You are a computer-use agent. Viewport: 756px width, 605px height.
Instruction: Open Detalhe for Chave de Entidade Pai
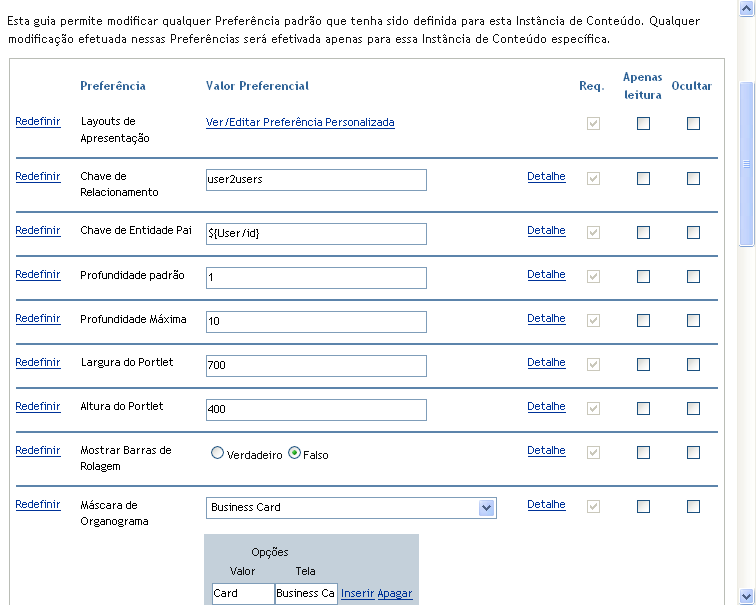546,231
